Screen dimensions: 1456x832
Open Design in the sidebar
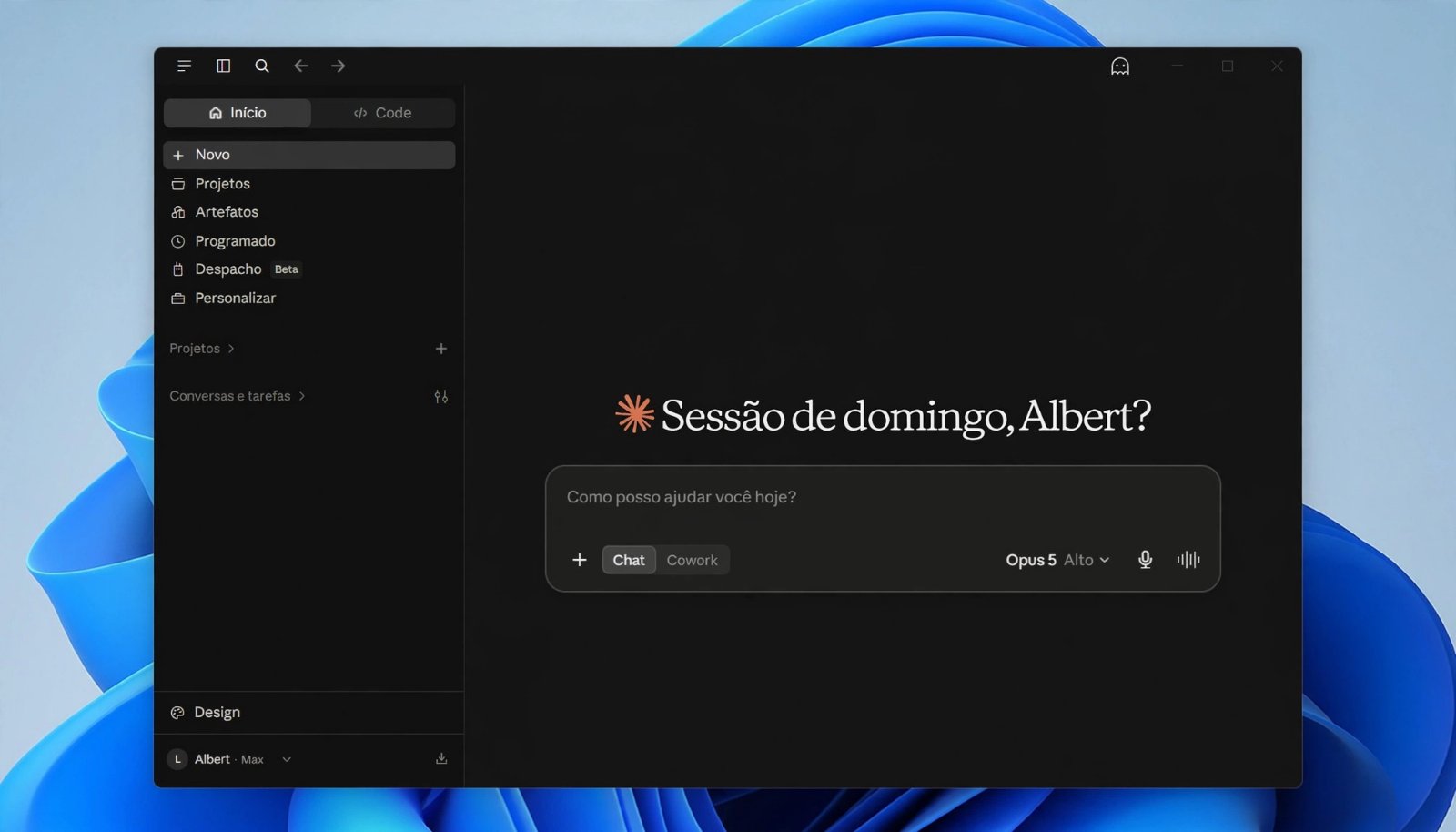pyautogui.click(x=309, y=713)
